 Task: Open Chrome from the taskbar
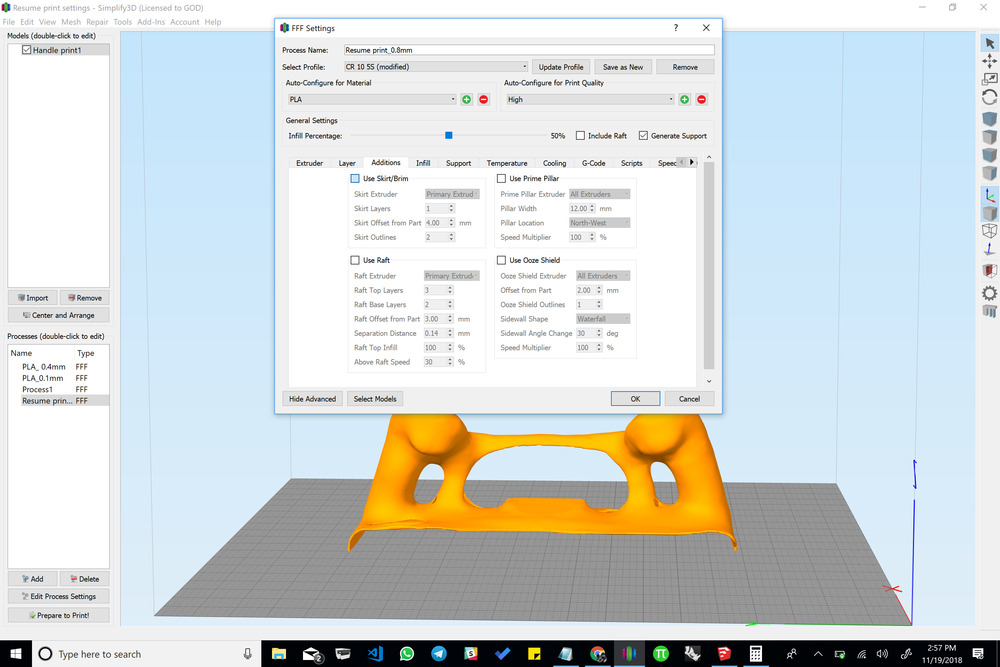pyautogui.click(x=598, y=654)
